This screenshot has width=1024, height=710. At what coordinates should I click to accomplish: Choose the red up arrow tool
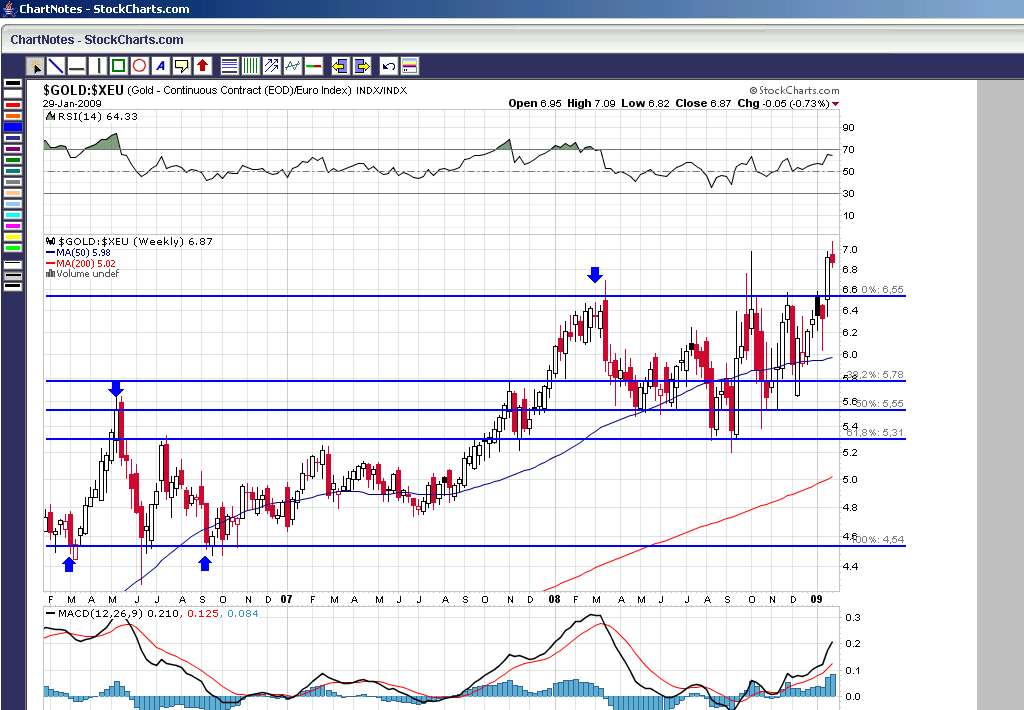[203, 66]
